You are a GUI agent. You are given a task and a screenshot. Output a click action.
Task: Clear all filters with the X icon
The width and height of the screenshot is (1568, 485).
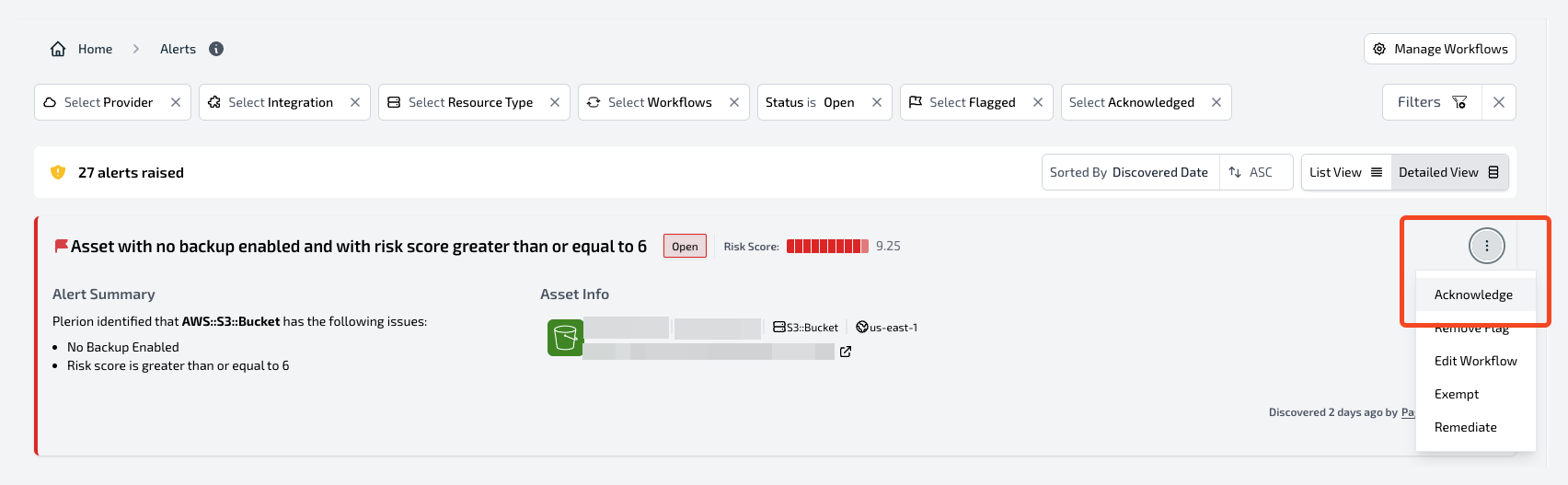pyautogui.click(x=1499, y=102)
